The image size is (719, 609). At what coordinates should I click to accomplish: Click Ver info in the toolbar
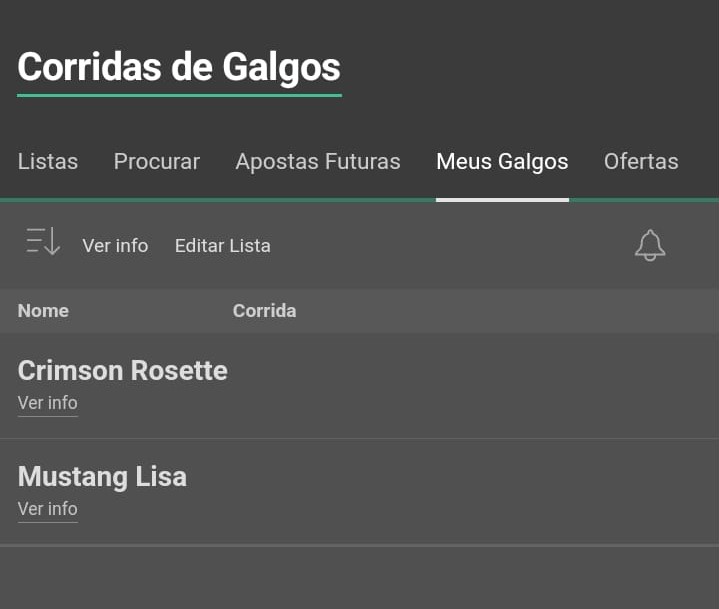(x=115, y=246)
